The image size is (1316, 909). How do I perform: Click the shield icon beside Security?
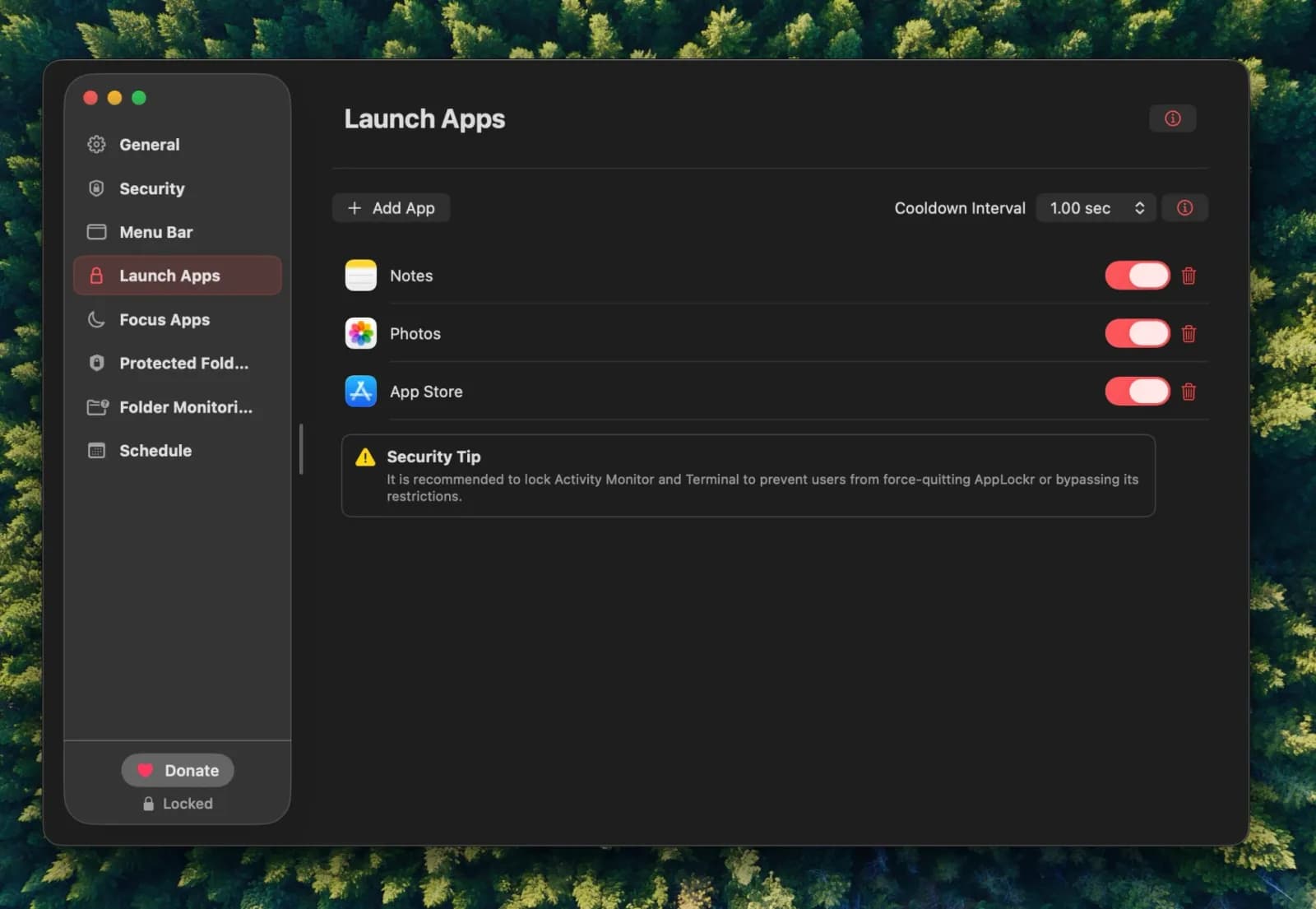point(96,188)
